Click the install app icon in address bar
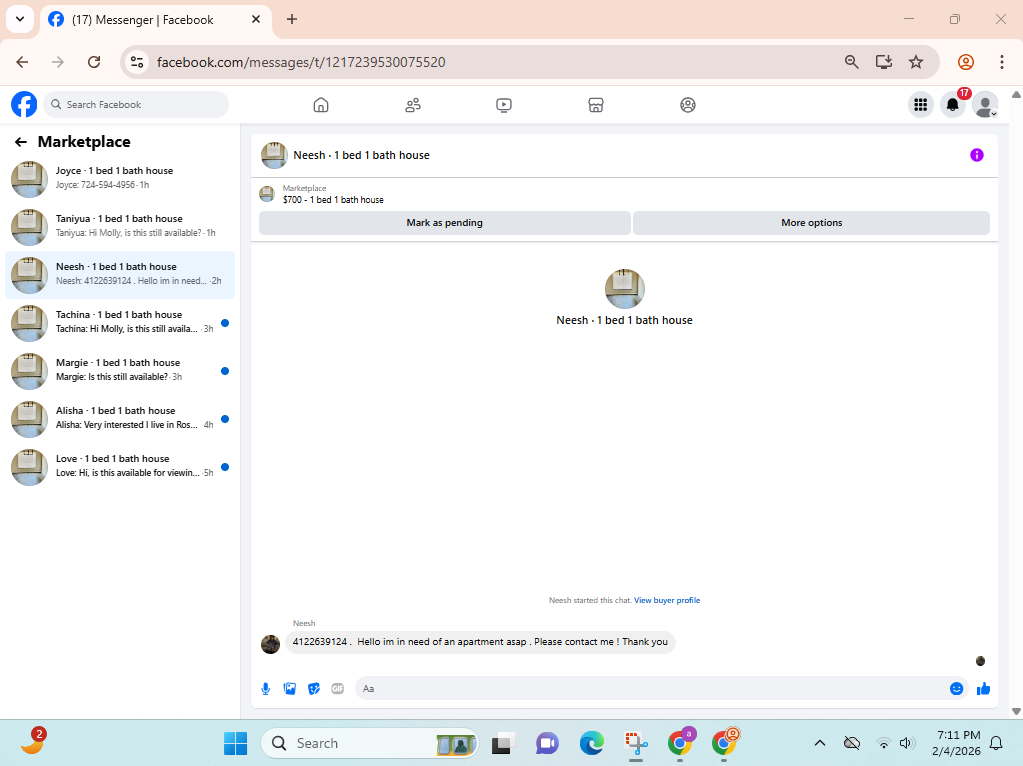Screen dimensions: 1023x766 pos(884,62)
